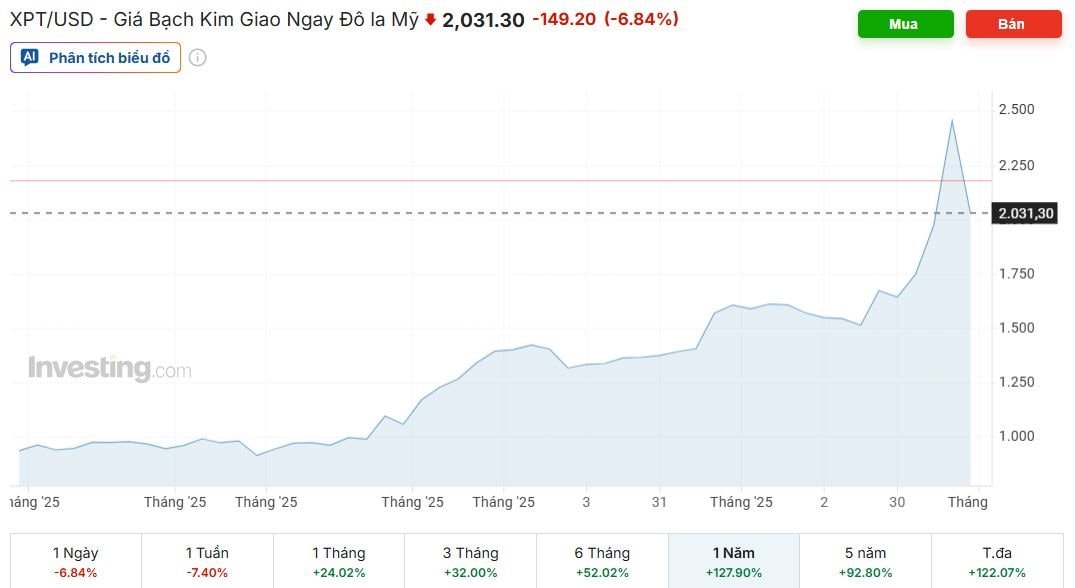
Task: Click the chart peak near 2.500
Action: click(951, 121)
